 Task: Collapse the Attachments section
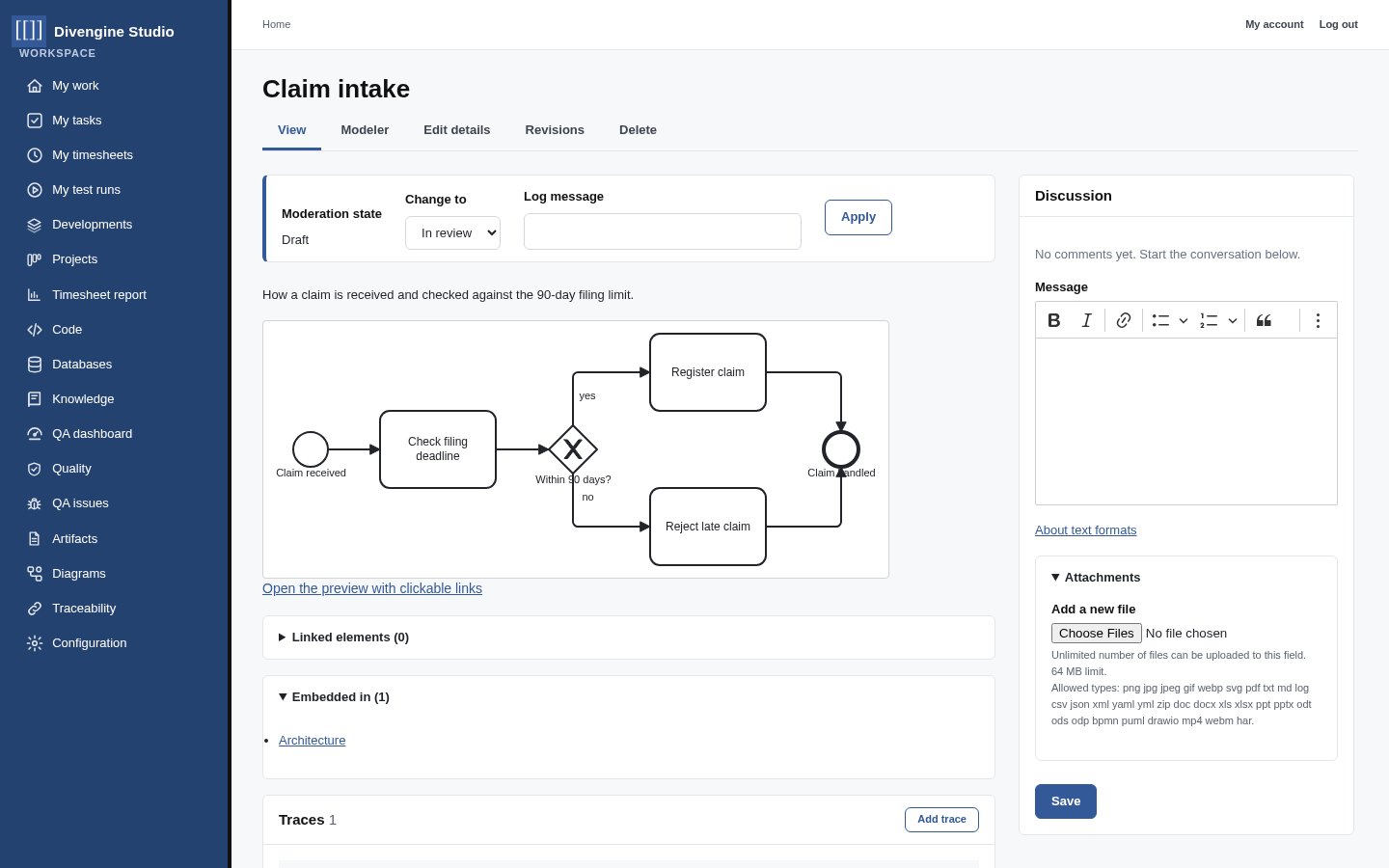1096,578
